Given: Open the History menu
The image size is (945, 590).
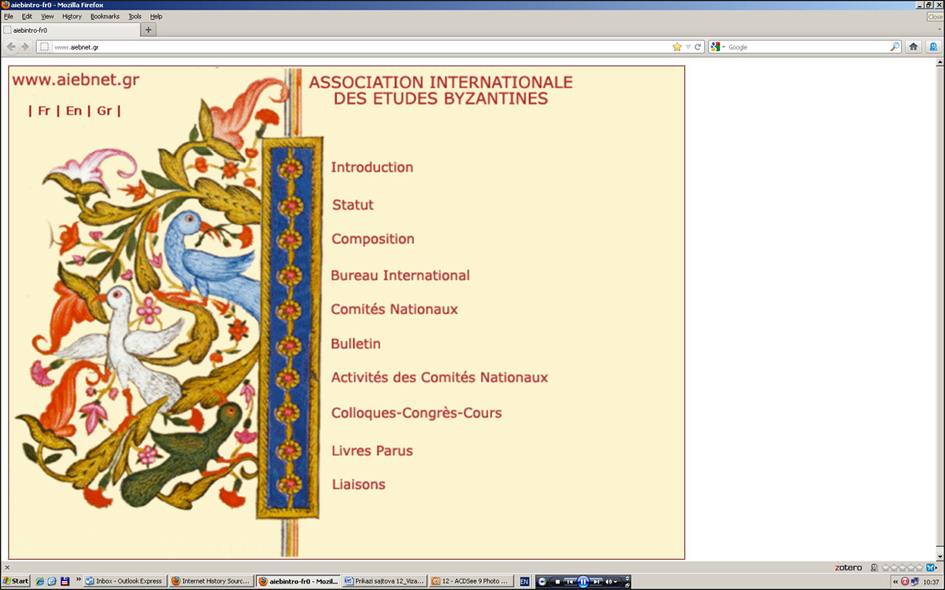Looking at the screenshot, I should [x=72, y=17].
